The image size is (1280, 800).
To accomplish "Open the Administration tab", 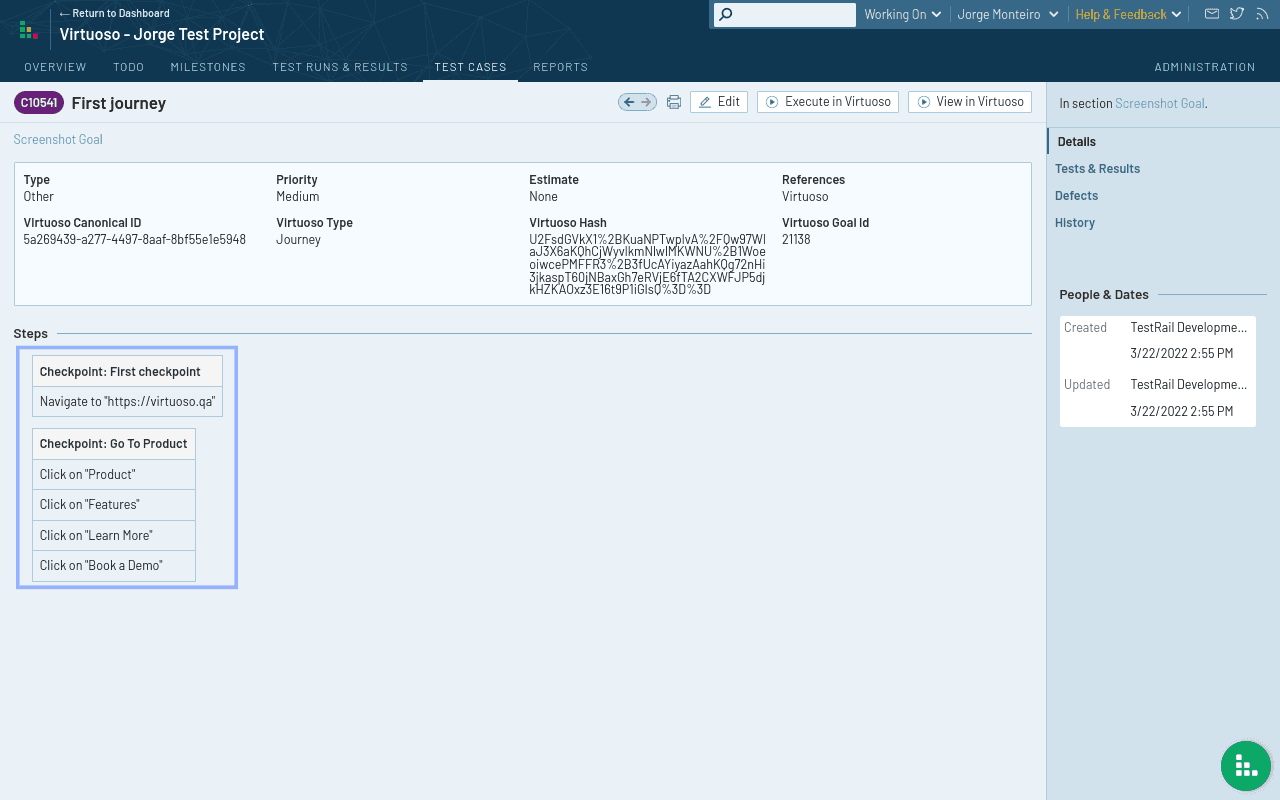I will [1204, 67].
